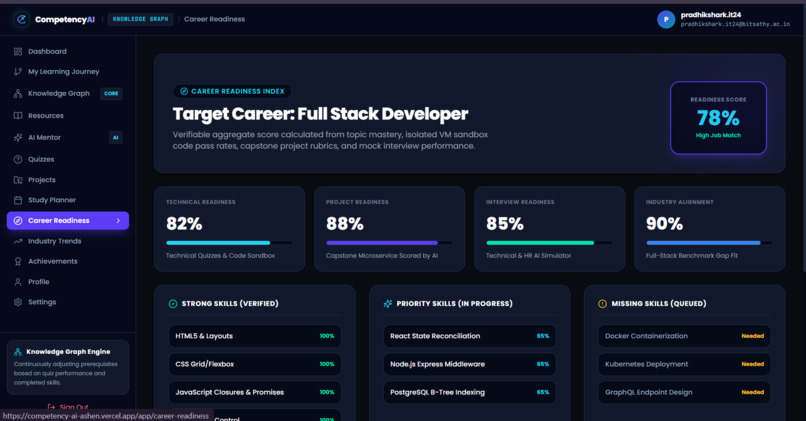Click the Knowledge Graph Engine info card
Viewport: 806px width, 421px height.
[68, 367]
